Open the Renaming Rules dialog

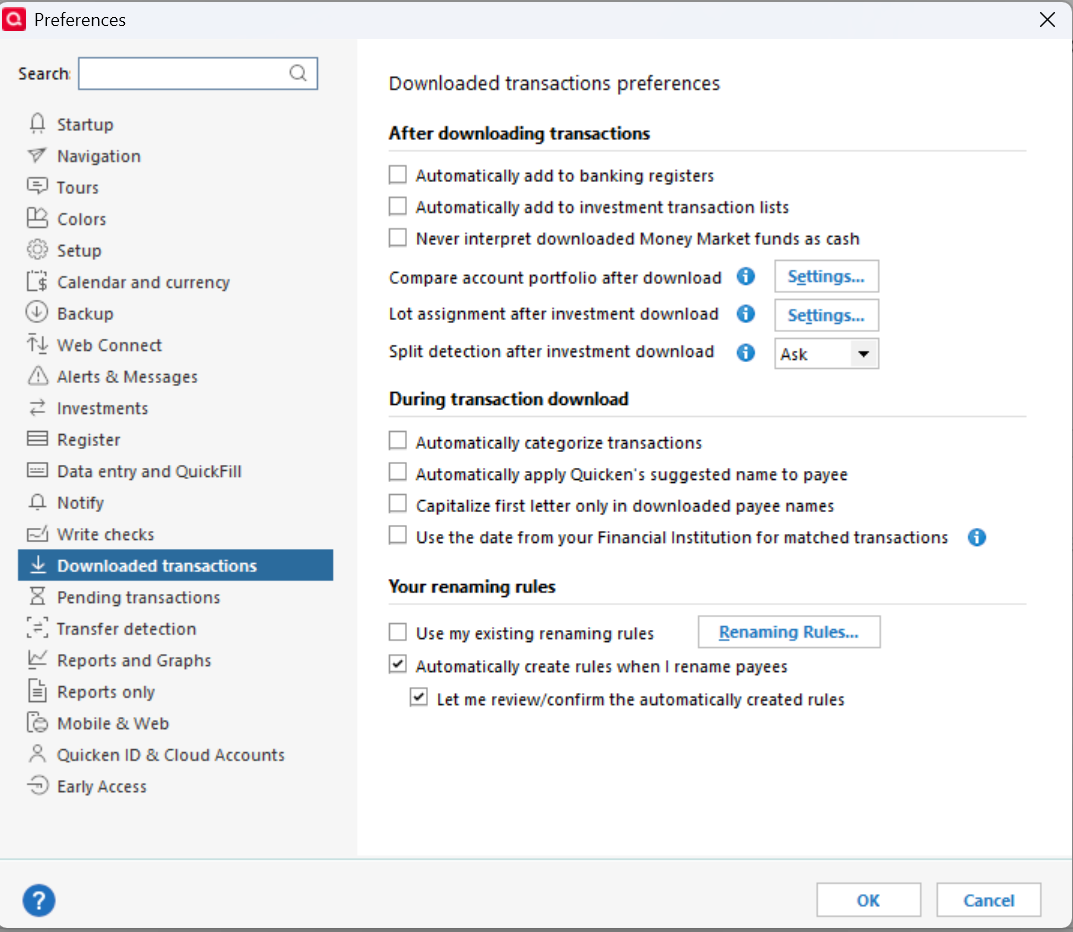[789, 632]
